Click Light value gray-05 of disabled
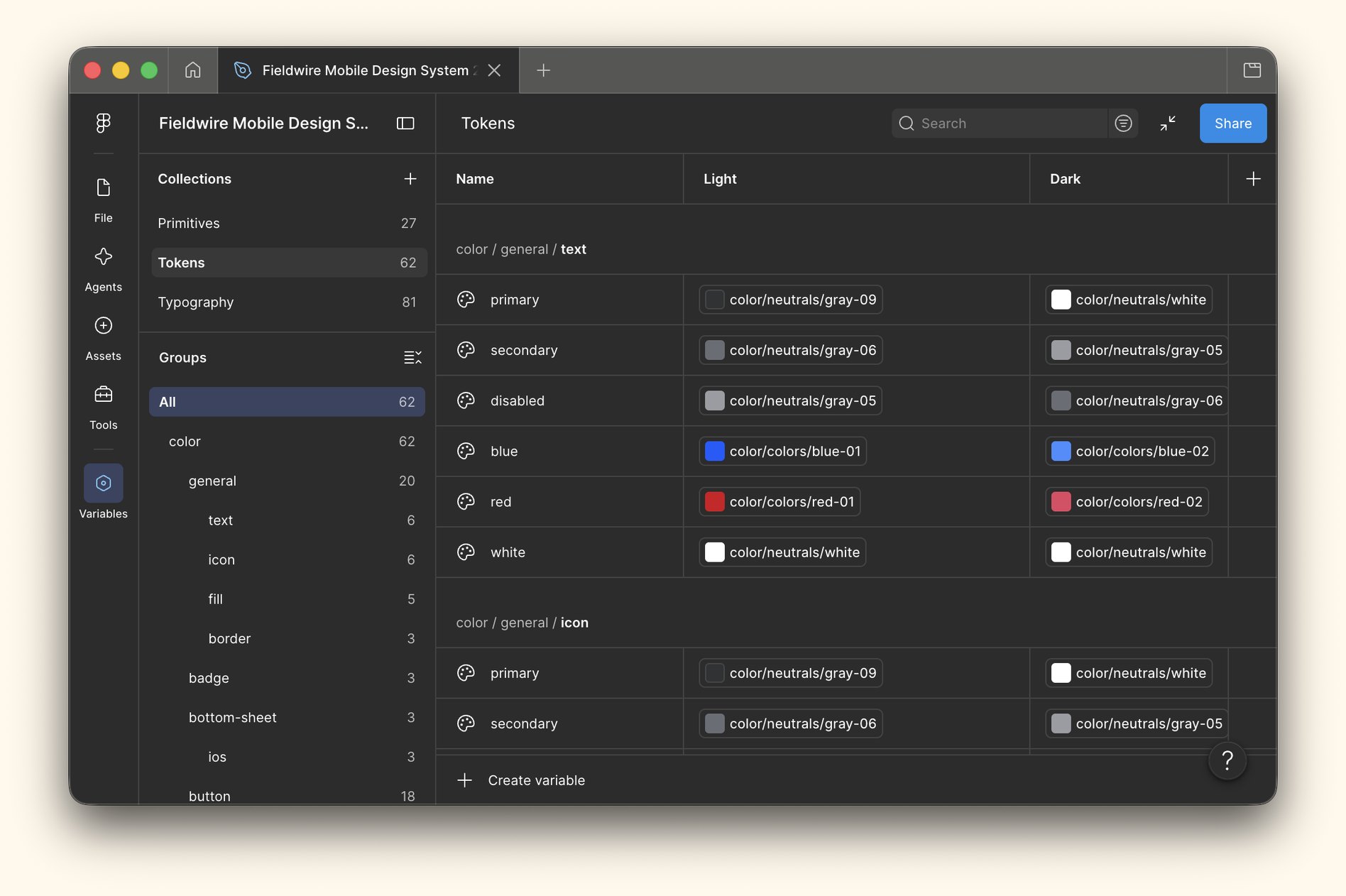 790,400
